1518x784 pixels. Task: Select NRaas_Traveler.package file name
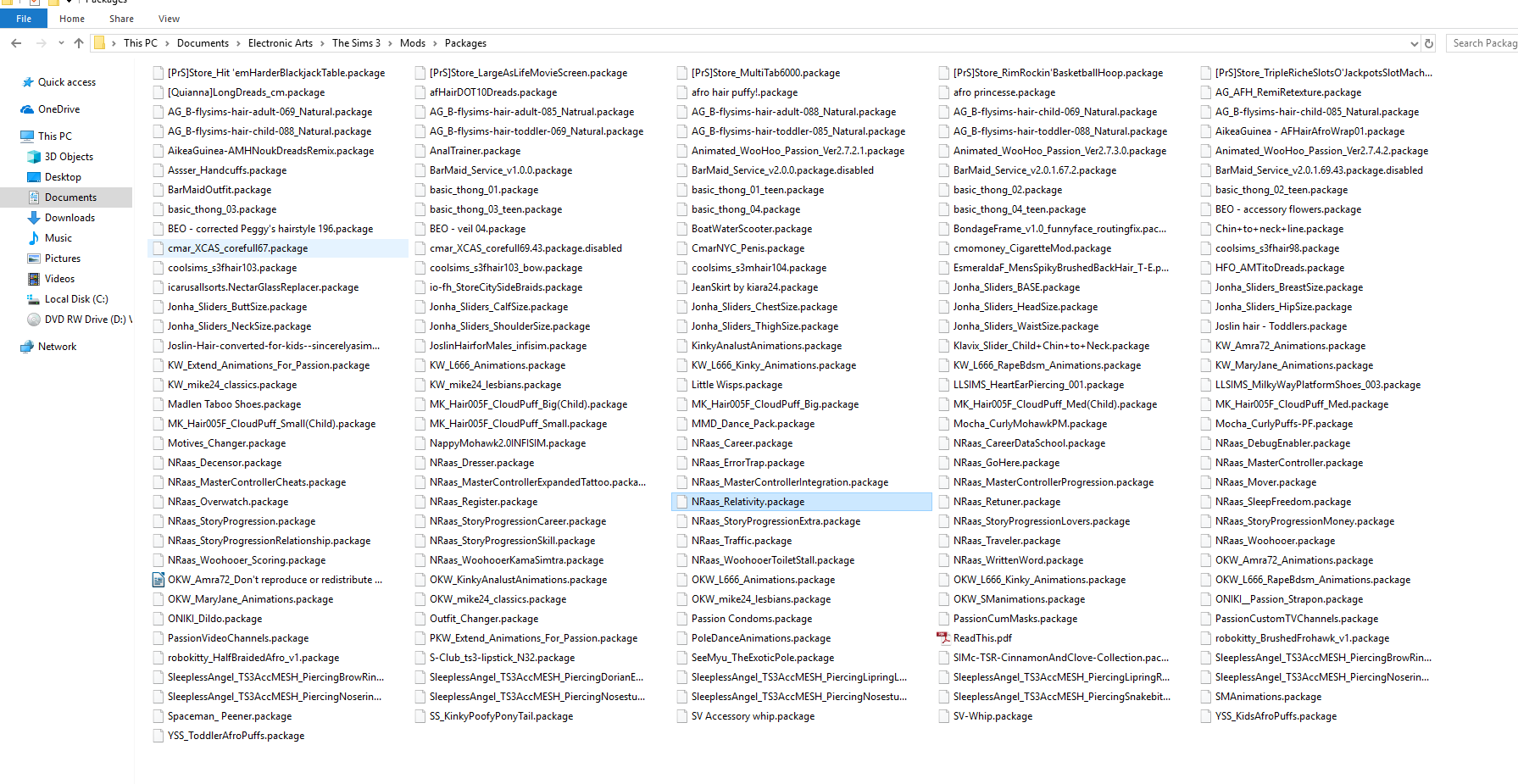click(x=1007, y=541)
